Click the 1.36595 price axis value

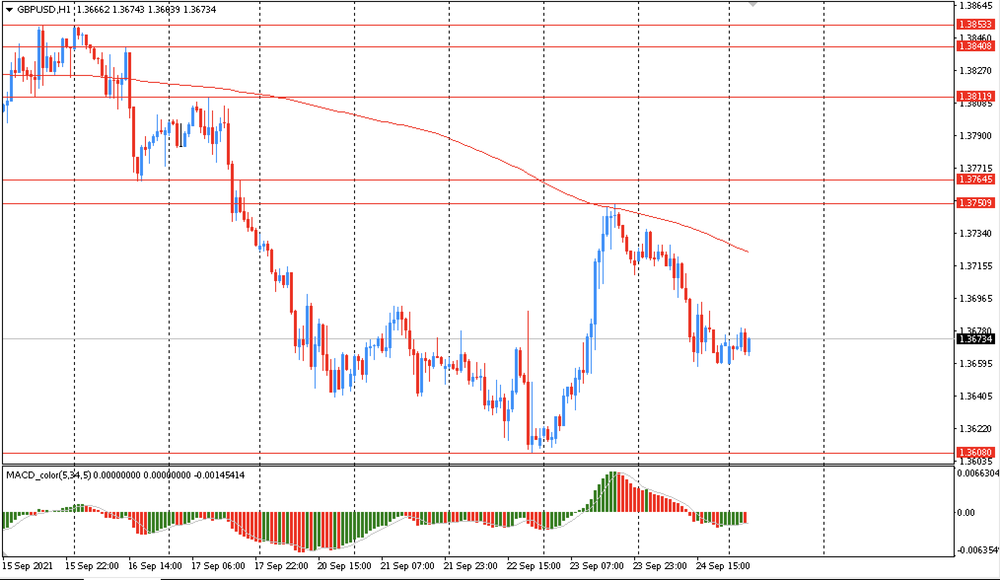[976, 364]
